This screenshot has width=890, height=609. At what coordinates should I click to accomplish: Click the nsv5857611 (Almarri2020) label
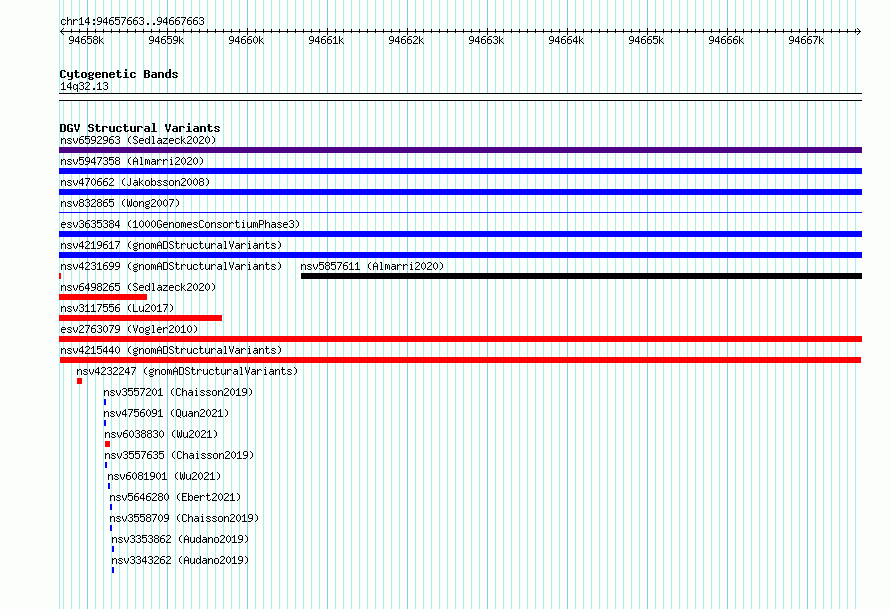click(372, 266)
